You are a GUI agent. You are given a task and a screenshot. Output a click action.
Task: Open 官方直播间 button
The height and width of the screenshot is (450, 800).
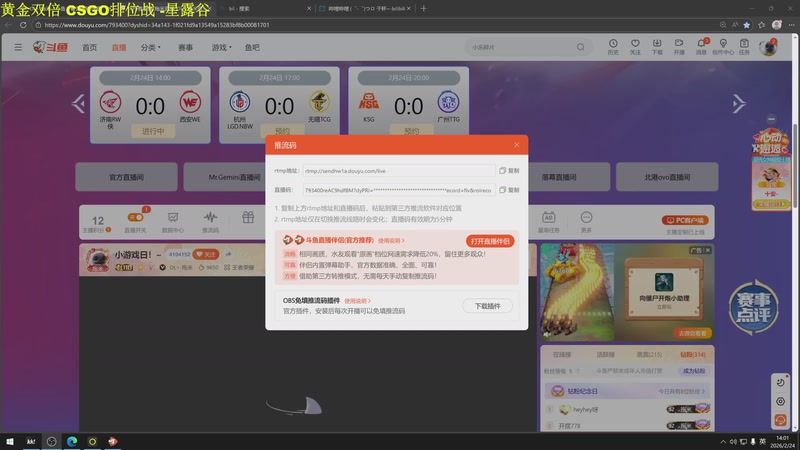[x=127, y=177]
